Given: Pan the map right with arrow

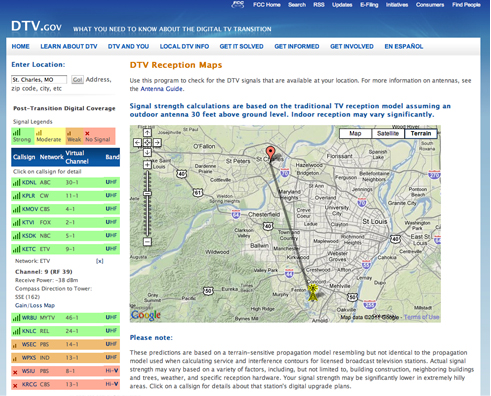Looking at the screenshot, I should pyautogui.click(x=157, y=143).
